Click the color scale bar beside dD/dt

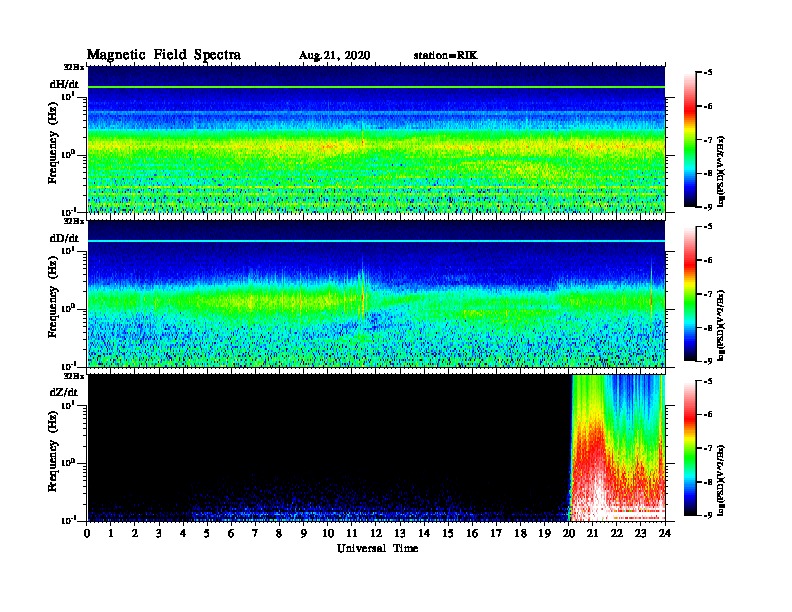click(690, 293)
